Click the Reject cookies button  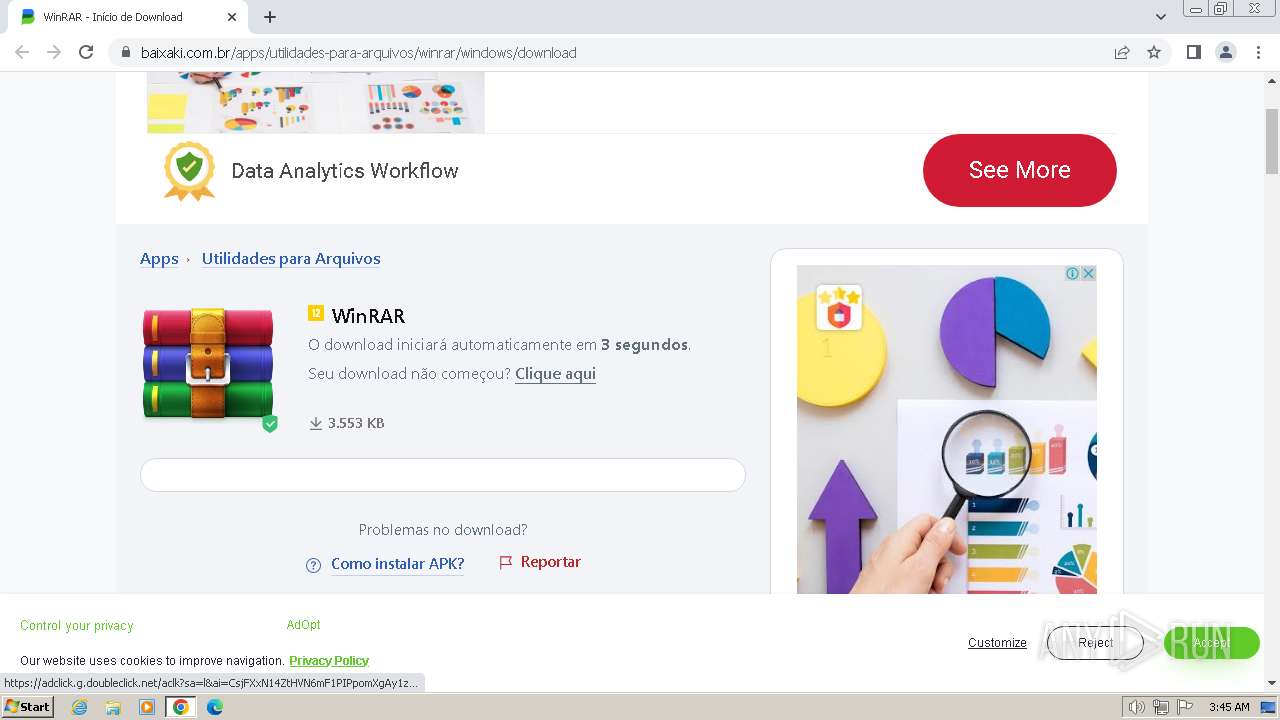[1095, 643]
